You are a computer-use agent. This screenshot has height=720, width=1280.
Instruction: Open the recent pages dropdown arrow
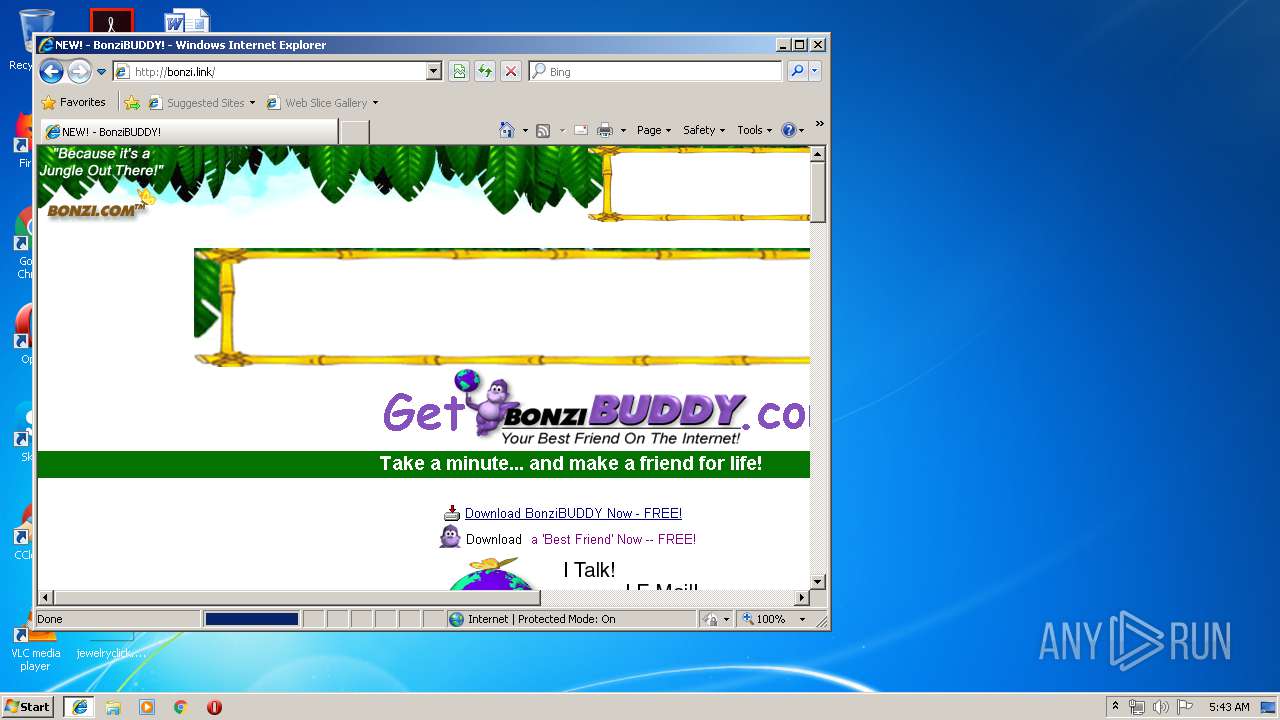[101, 72]
